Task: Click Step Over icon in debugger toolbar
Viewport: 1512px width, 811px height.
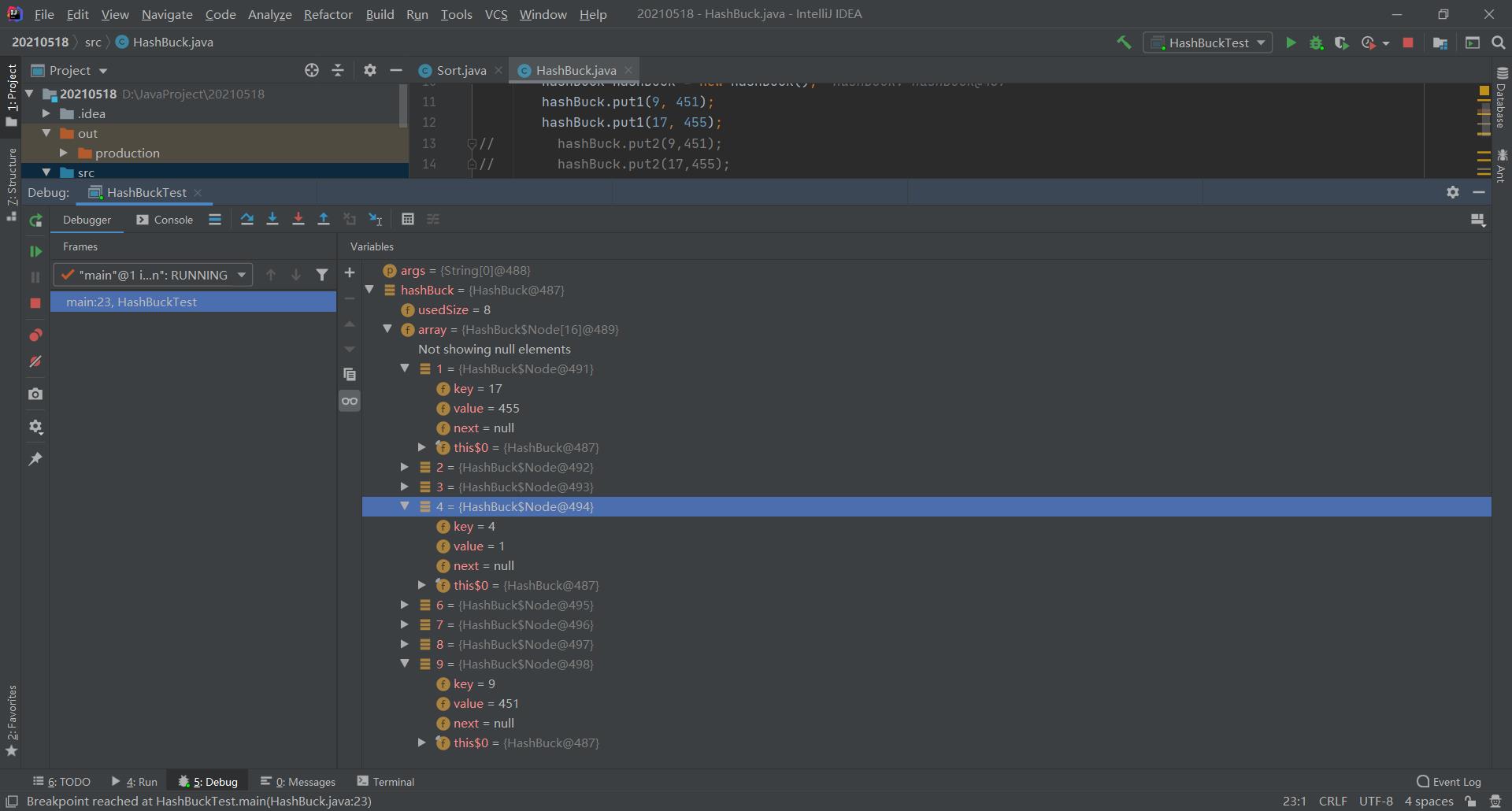Action: [x=246, y=220]
